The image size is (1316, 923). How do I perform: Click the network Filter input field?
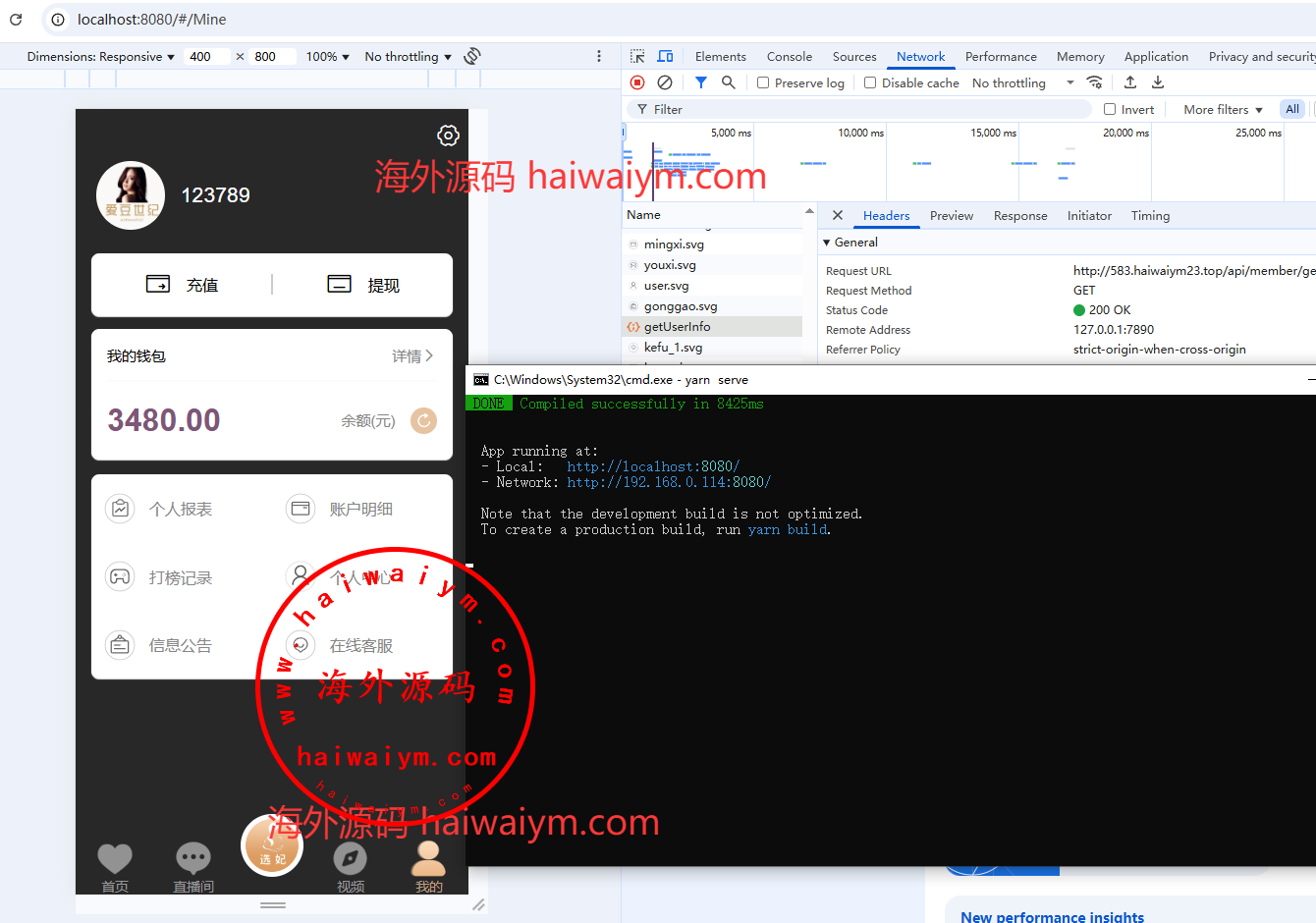(x=864, y=110)
